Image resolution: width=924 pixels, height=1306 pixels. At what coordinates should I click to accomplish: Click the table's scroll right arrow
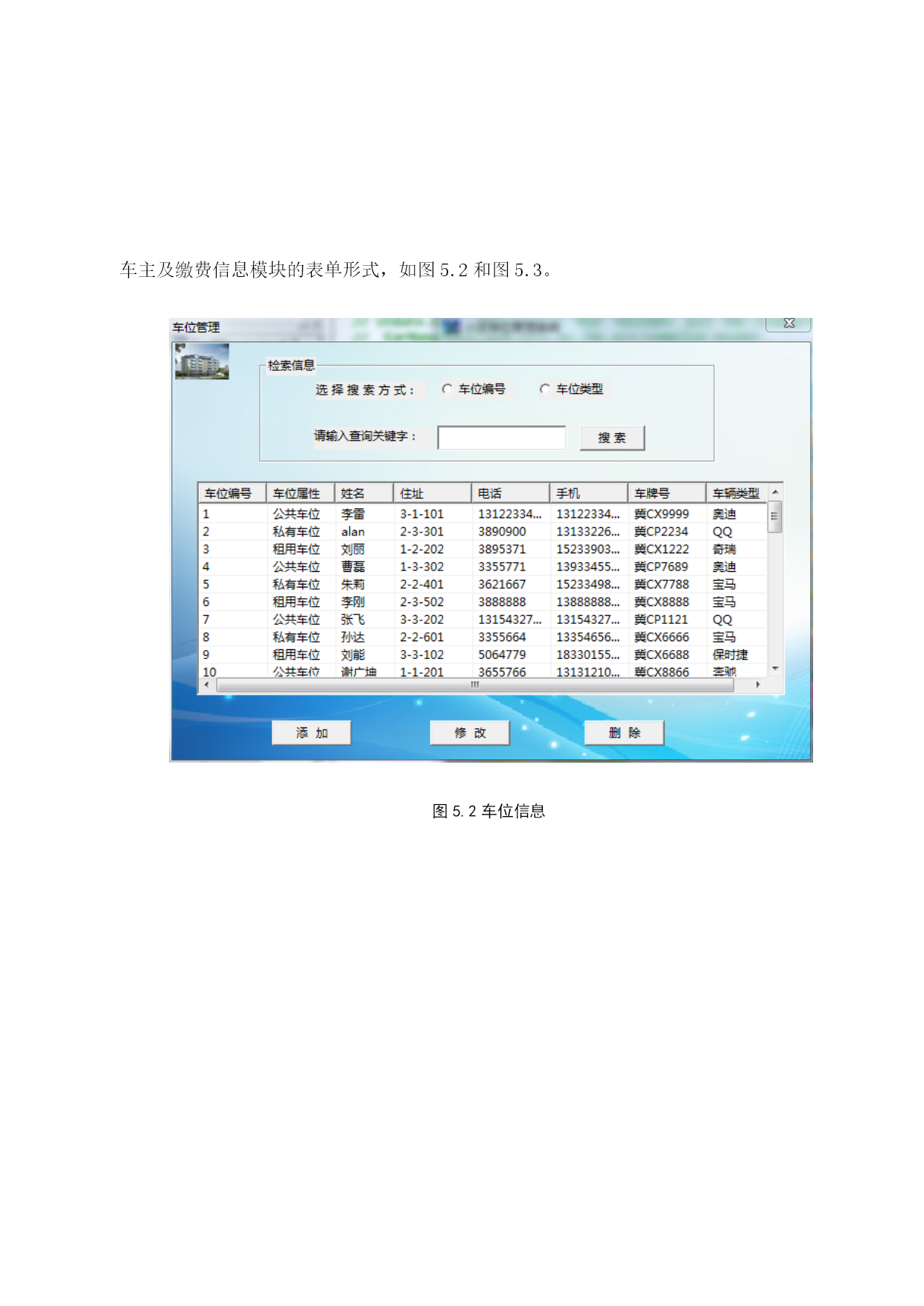(x=758, y=684)
